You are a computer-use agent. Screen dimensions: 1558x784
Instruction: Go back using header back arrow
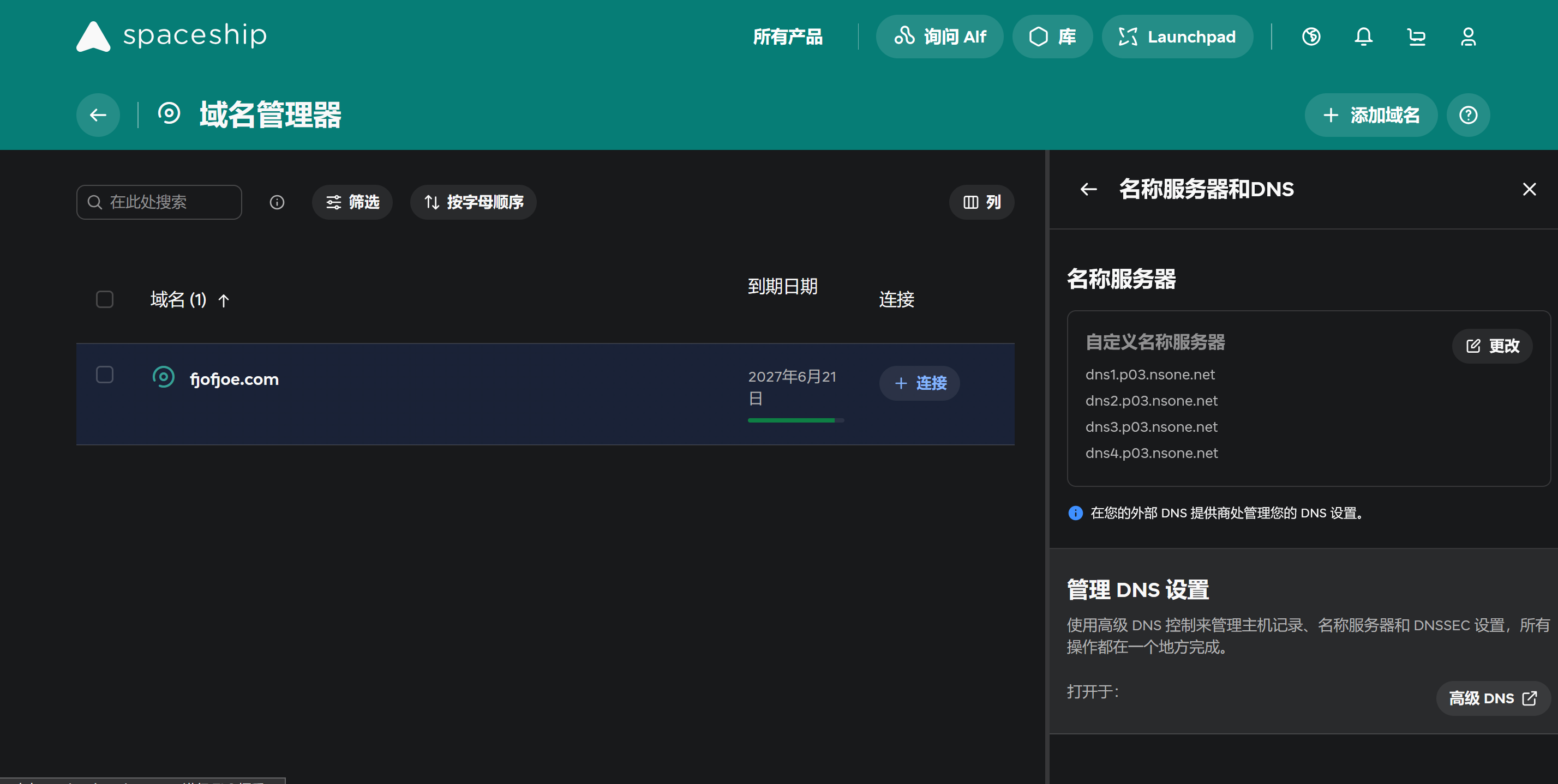pos(98,115)
